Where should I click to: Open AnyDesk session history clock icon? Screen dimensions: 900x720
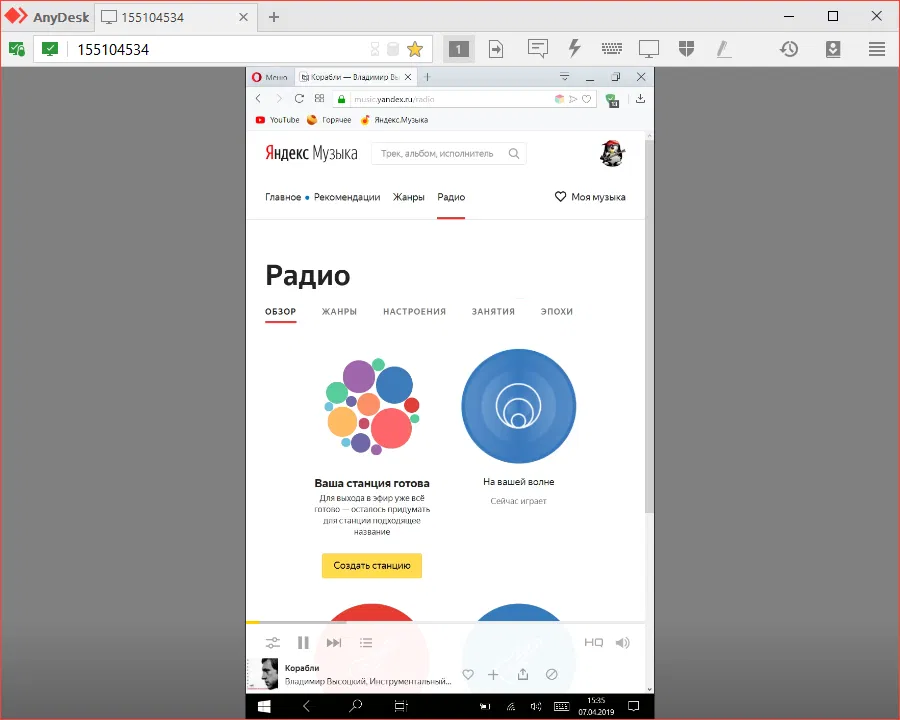[789, 49]
